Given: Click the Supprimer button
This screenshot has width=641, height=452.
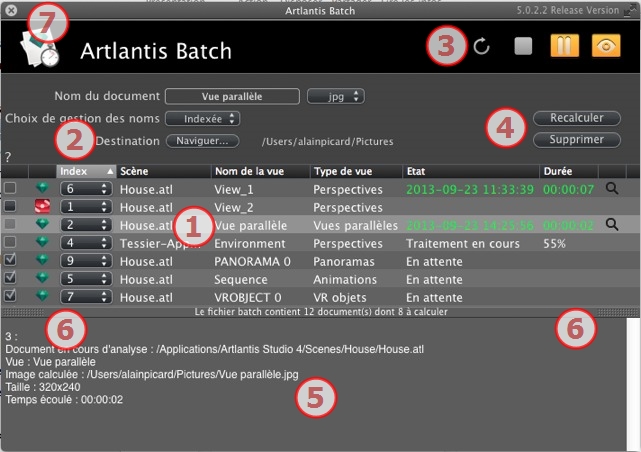Looking at the screenshot, I should tap(576, 140).
